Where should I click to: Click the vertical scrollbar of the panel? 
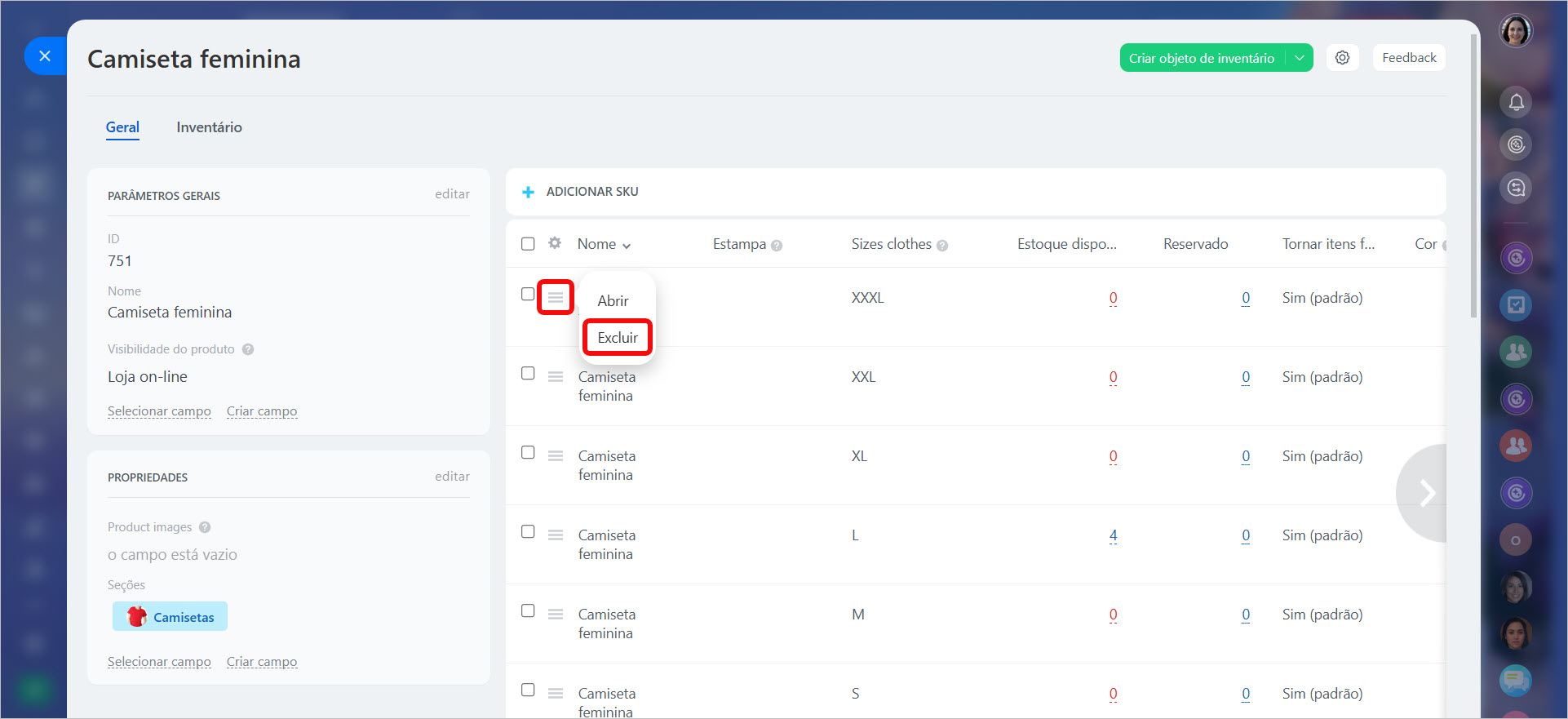(1473, 175)
